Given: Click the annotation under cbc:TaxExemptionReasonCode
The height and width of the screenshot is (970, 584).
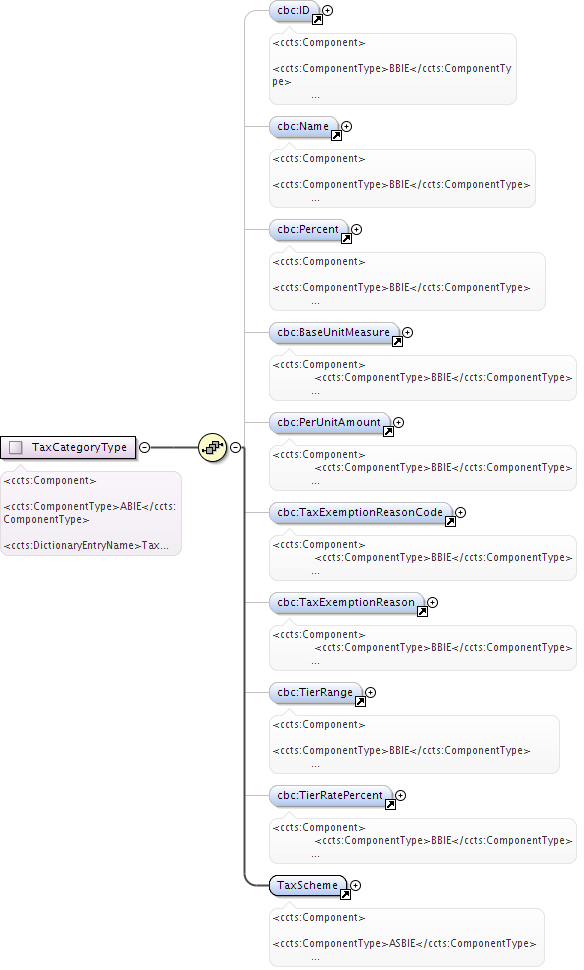Looking at the screenshot, I should pos(423,558).
